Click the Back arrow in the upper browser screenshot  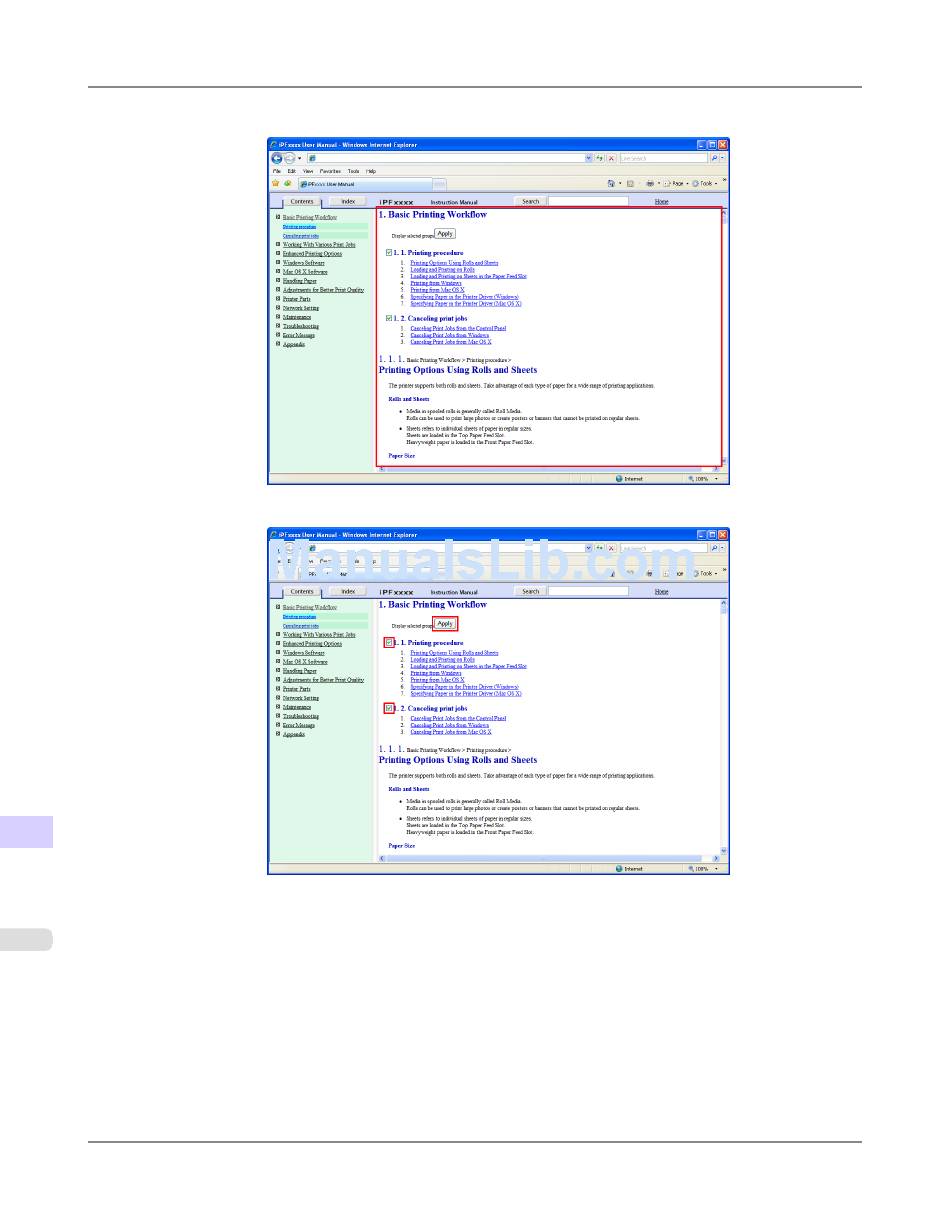point(277,158)
